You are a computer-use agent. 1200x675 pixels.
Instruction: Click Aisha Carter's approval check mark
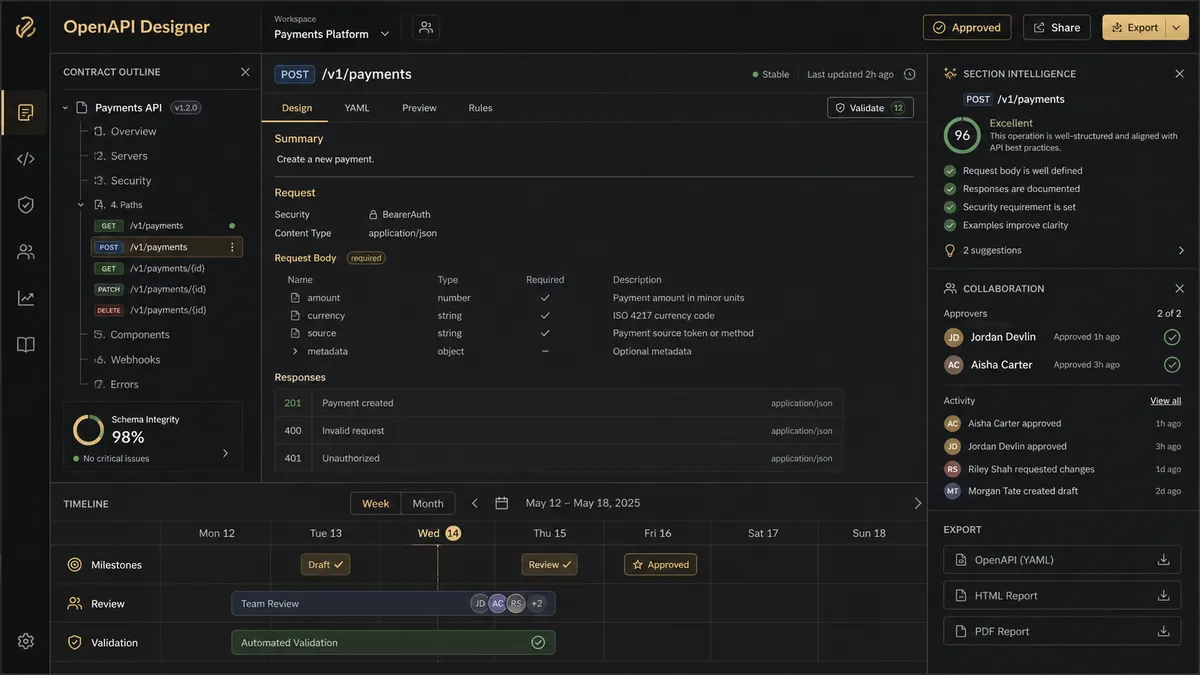click(1172, 365)
